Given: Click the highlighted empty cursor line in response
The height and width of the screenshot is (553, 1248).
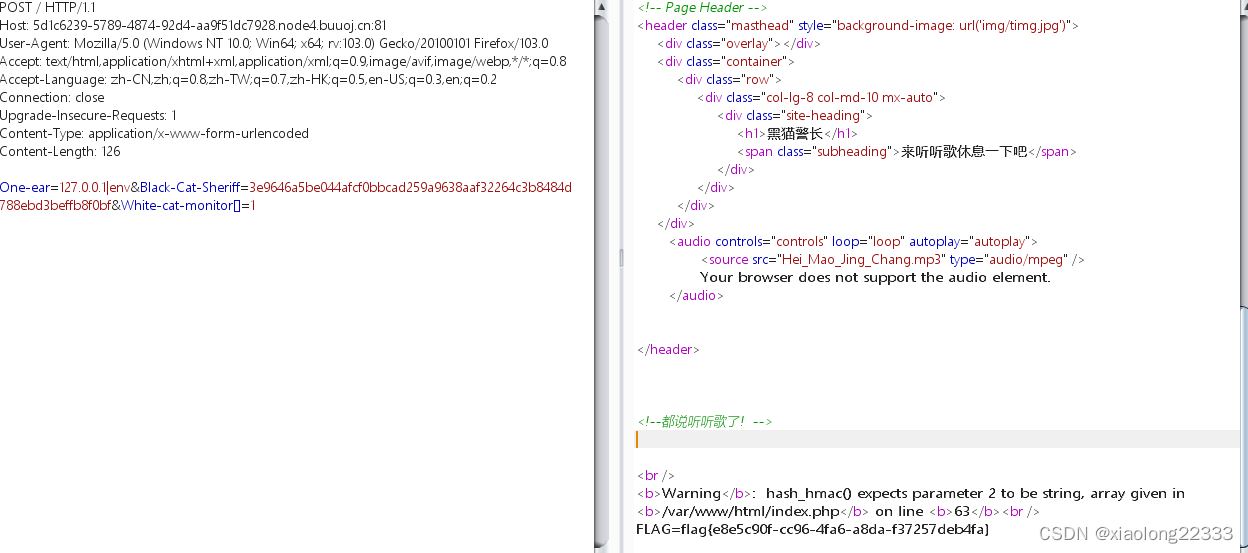Looking at the screenshot, I should point(937,439).
